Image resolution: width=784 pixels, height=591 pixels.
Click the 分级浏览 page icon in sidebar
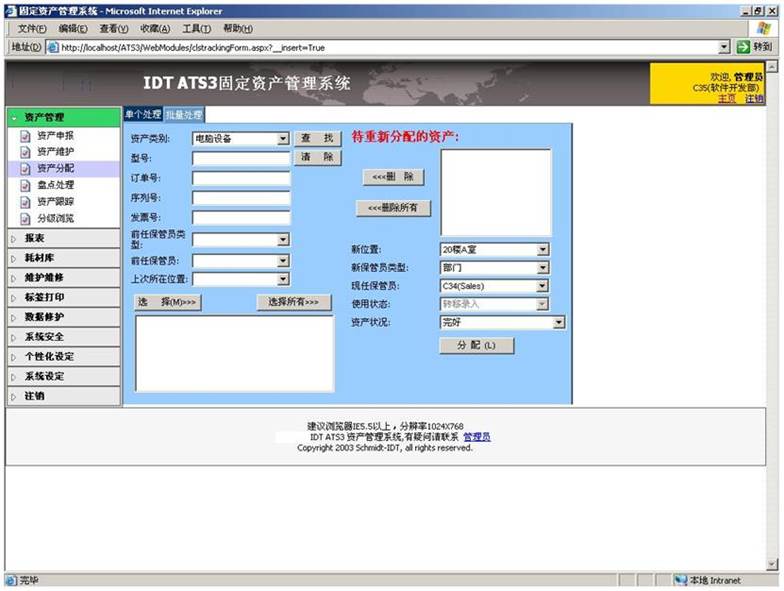(26, 218)
